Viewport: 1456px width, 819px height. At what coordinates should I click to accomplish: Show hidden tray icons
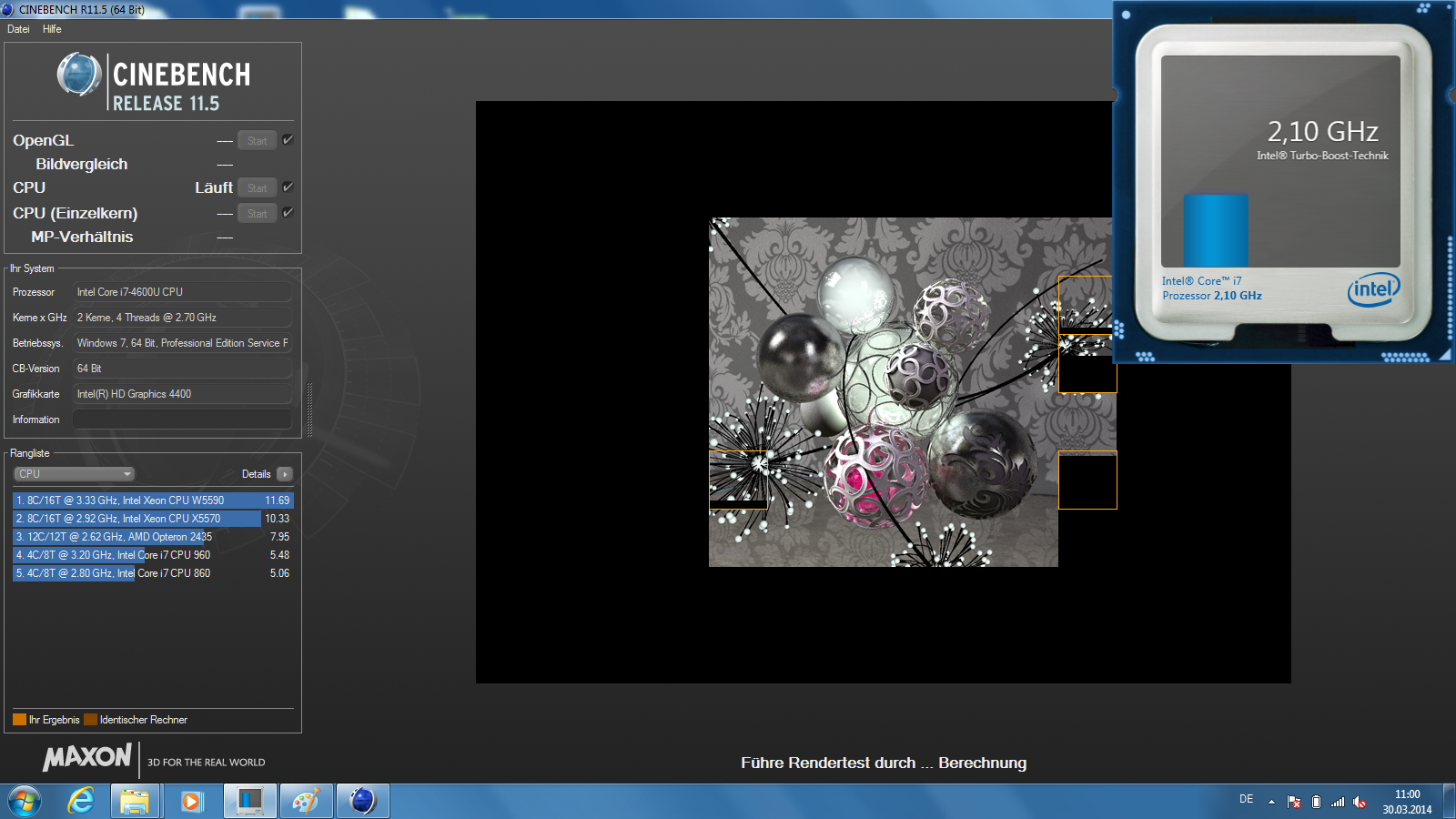pos(1271,803)
